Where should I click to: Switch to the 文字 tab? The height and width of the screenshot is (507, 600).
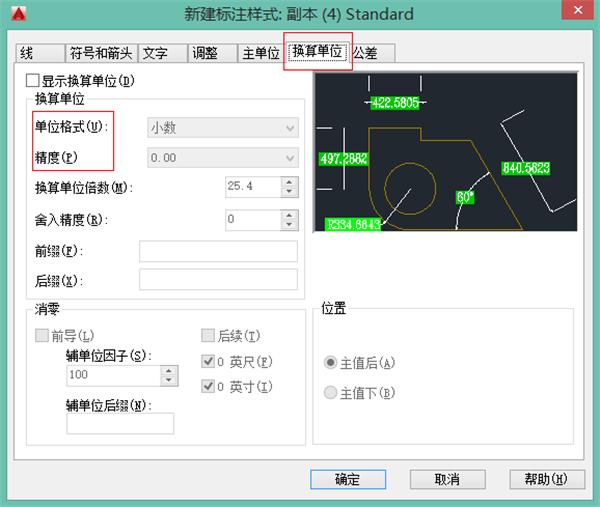pyautogui.click(x=163, y=53)
